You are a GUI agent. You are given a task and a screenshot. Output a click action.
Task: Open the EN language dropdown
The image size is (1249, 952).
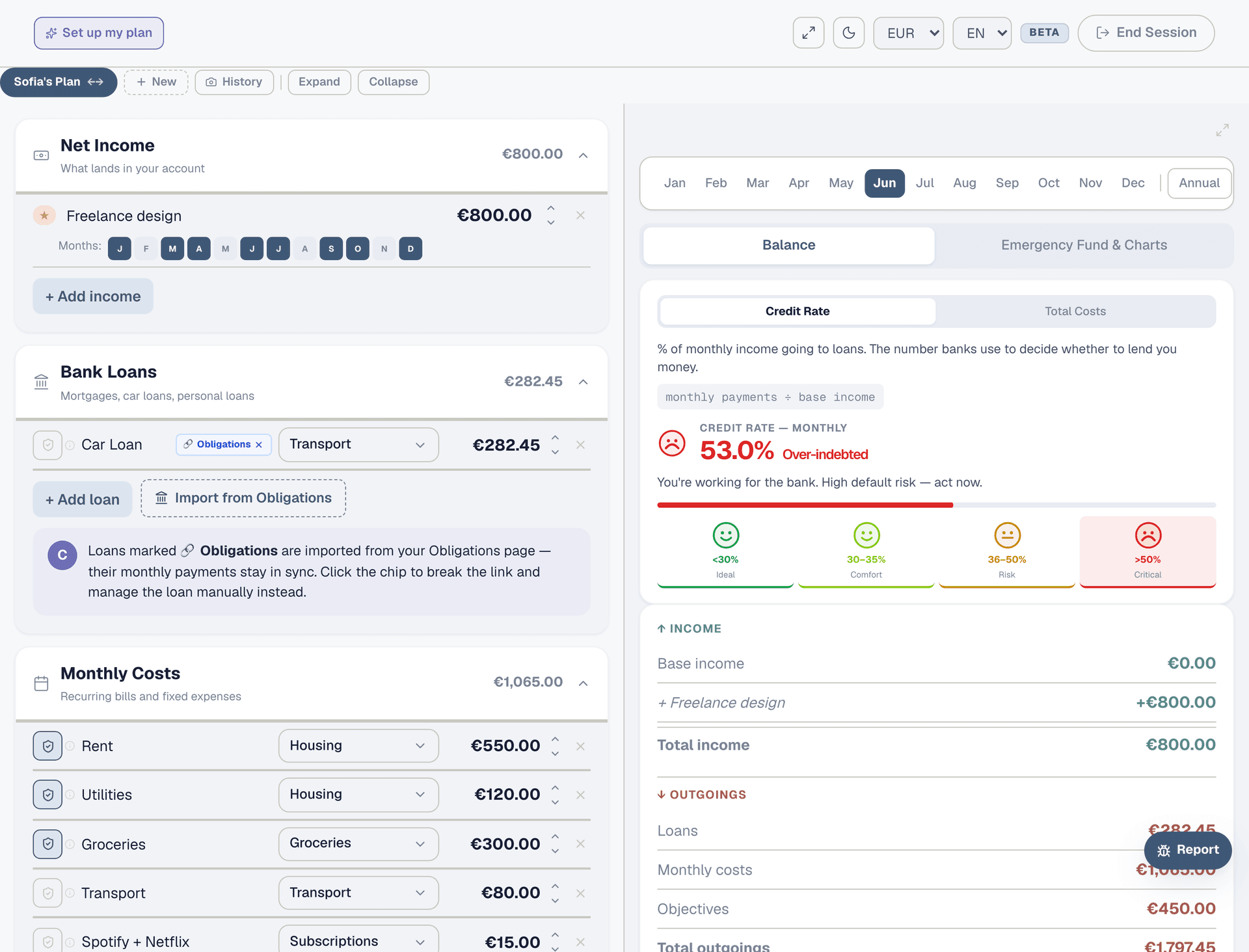(x=982, y=33)
